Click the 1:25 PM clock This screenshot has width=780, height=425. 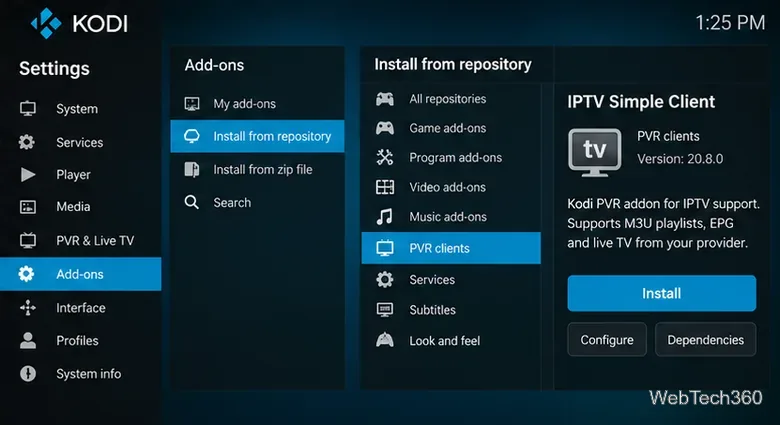point(730,22)
